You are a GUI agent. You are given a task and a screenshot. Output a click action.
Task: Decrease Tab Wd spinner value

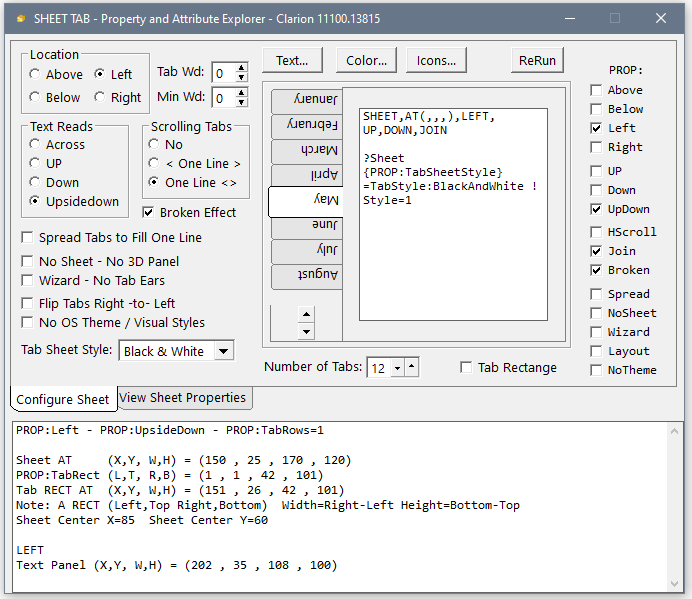(x=241, y=77)
